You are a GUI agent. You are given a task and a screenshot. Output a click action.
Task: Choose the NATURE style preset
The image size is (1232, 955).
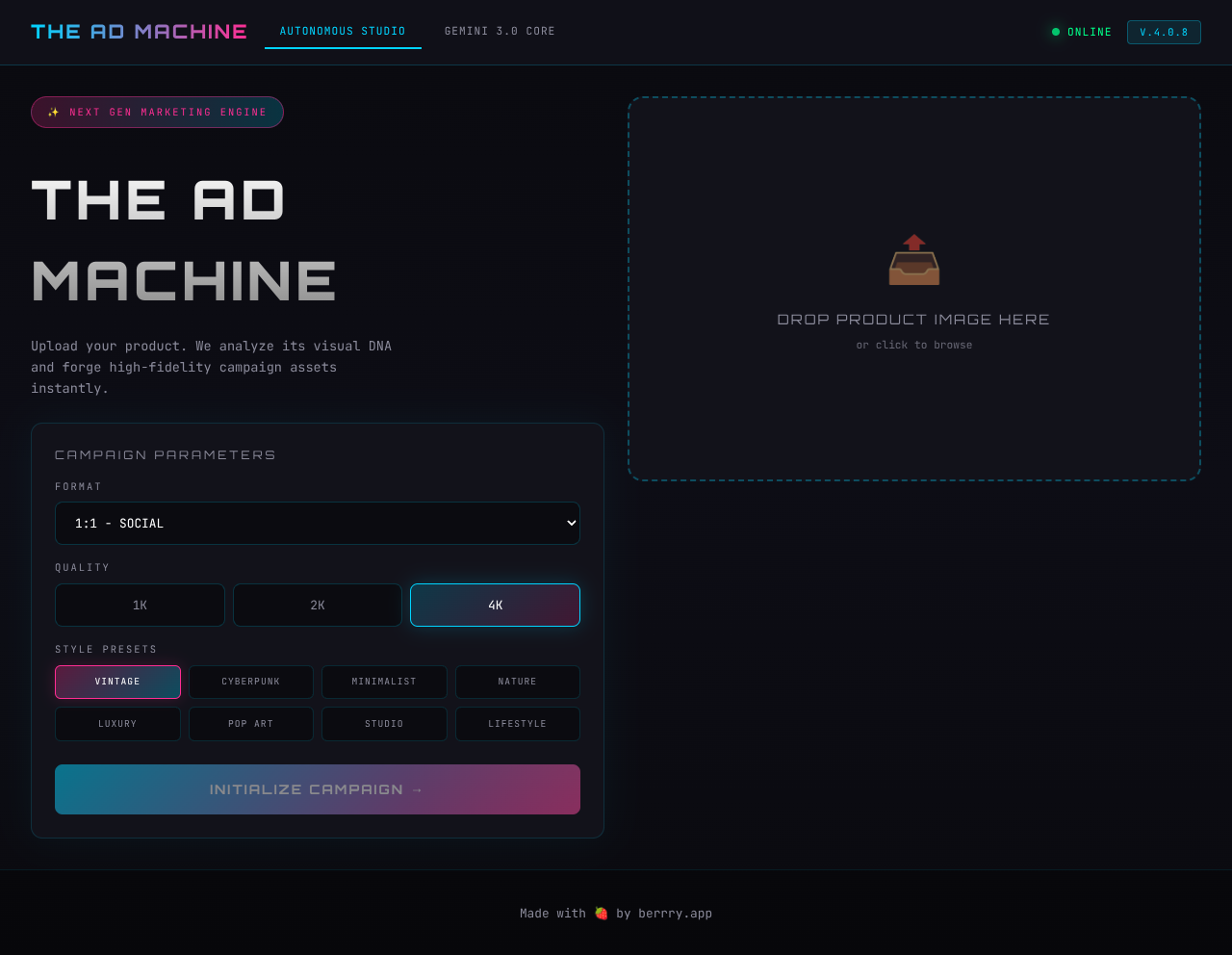[517, 682]
